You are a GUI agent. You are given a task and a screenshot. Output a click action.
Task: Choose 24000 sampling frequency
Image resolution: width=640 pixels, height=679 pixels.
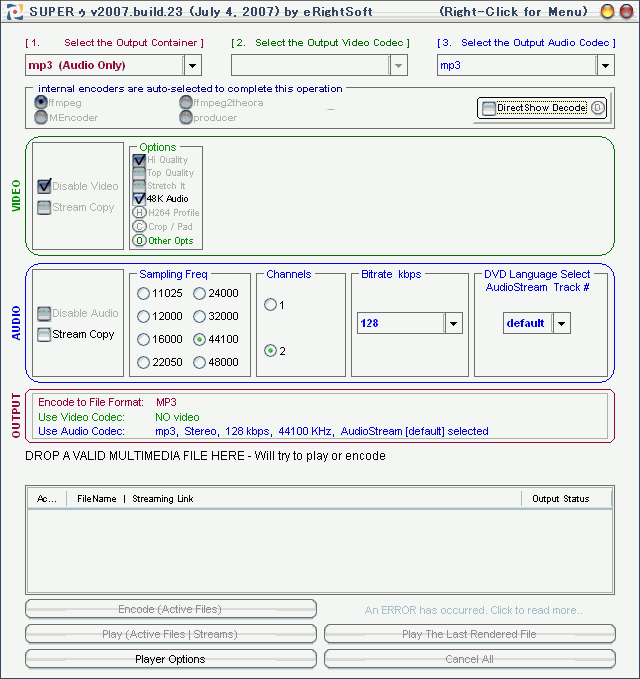pyautogui.click(x=199, y=294)
